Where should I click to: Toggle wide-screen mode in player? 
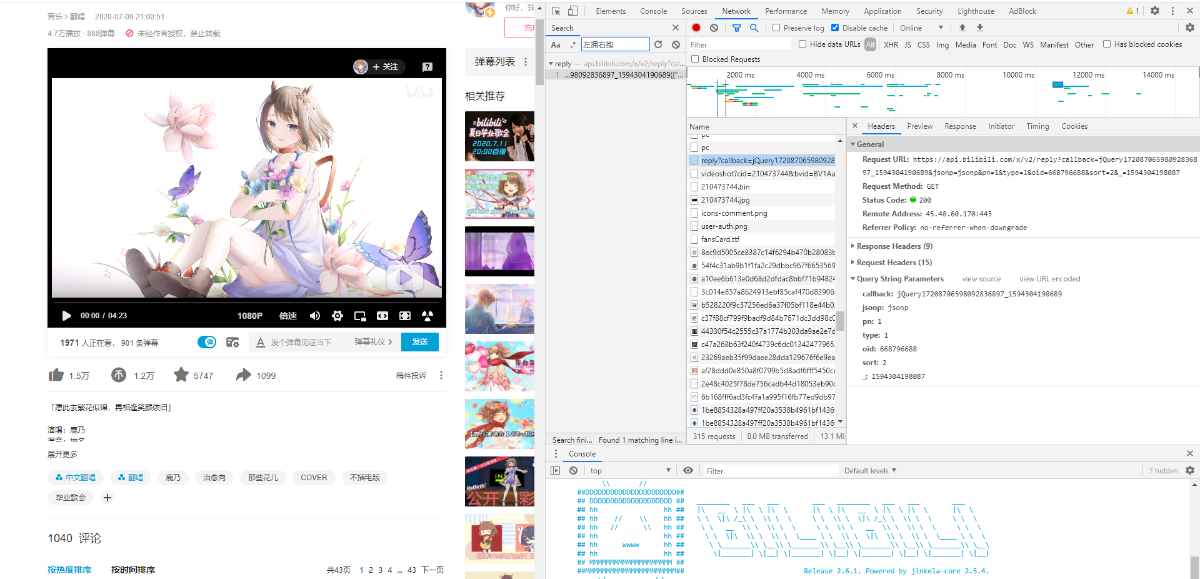coord(382,315)
